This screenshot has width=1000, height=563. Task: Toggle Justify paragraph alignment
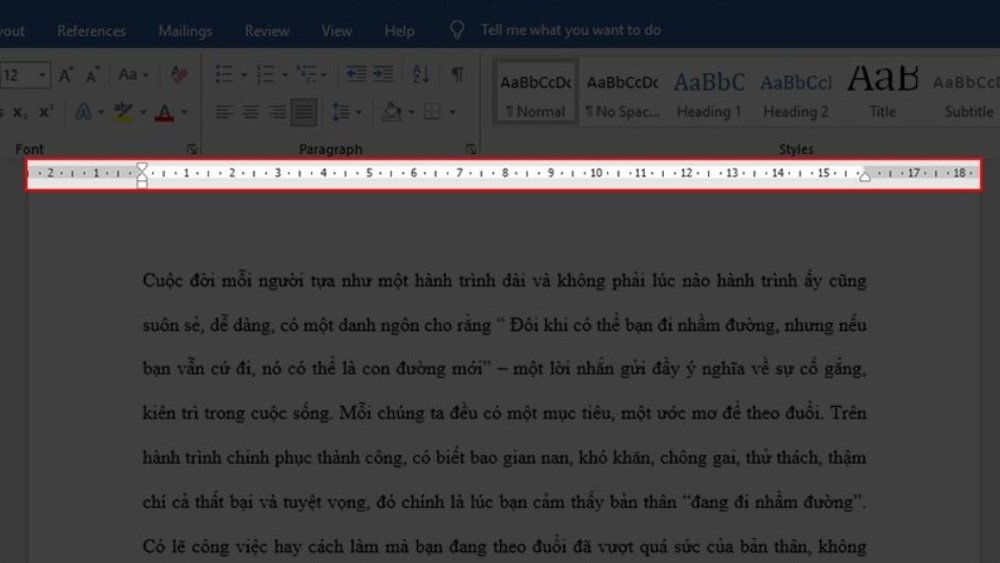(304, 112)
